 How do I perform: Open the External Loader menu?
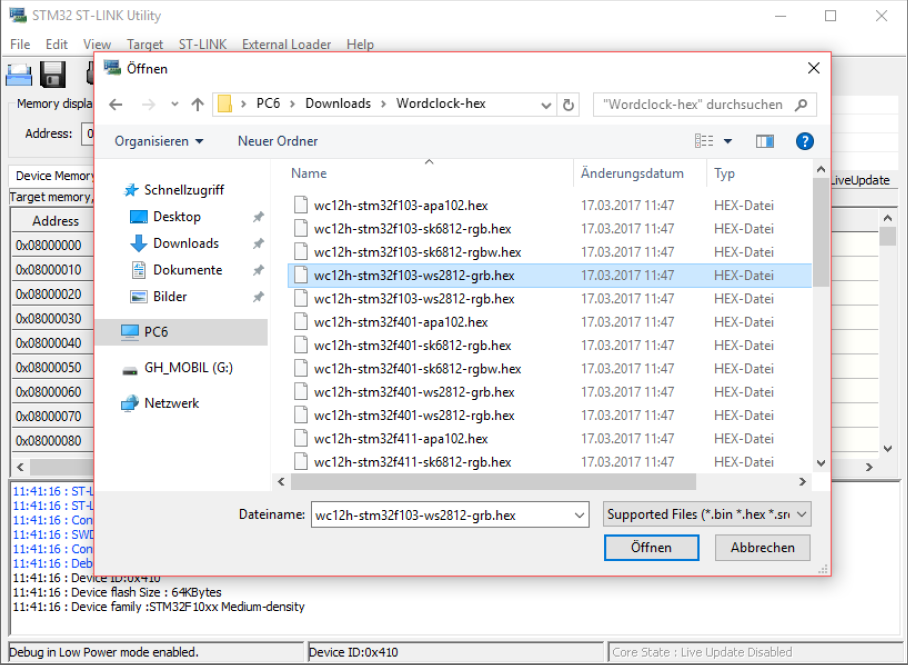point(286,44)
